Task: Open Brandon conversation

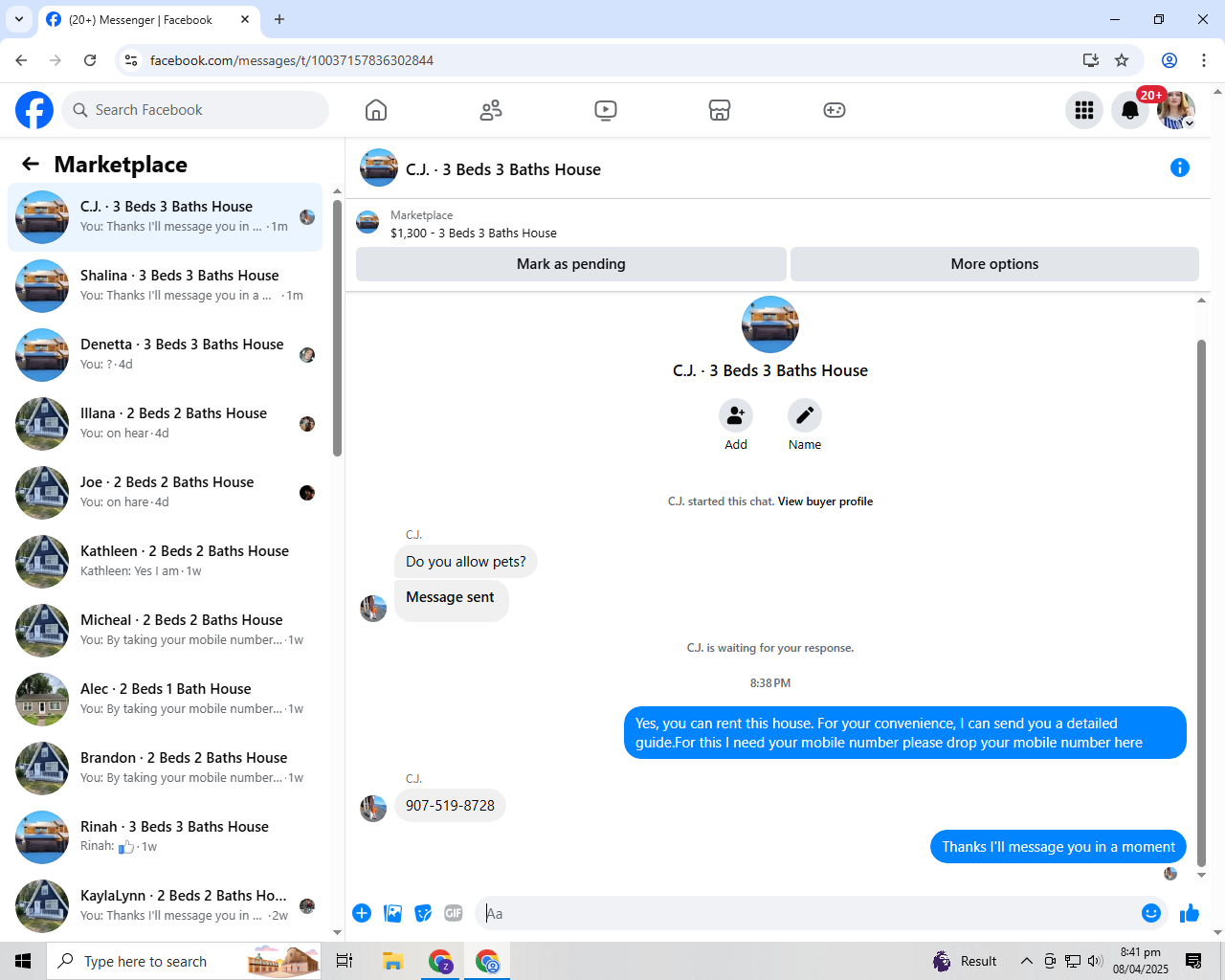Action: coord(166,768)
